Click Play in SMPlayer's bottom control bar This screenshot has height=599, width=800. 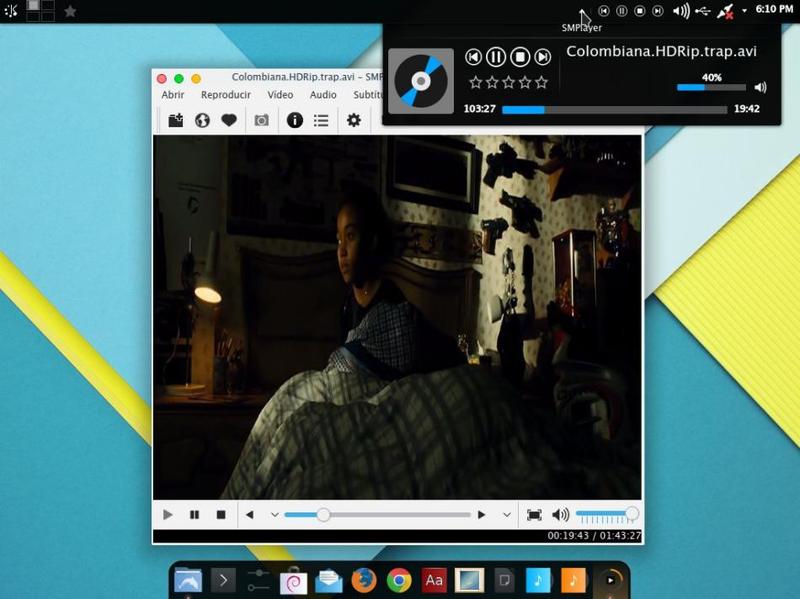[167, 515]
